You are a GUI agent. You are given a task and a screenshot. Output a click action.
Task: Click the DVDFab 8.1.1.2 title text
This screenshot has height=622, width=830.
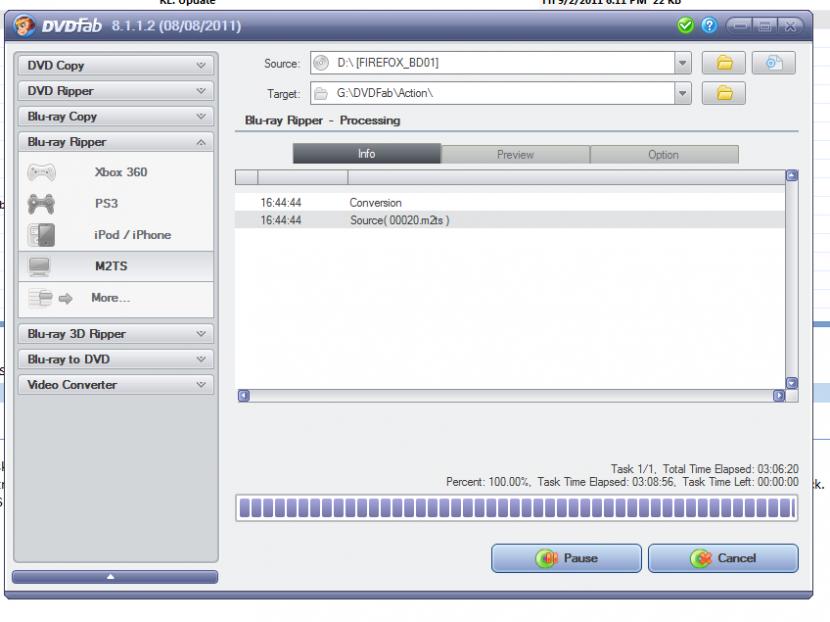[x=141, y=25]
